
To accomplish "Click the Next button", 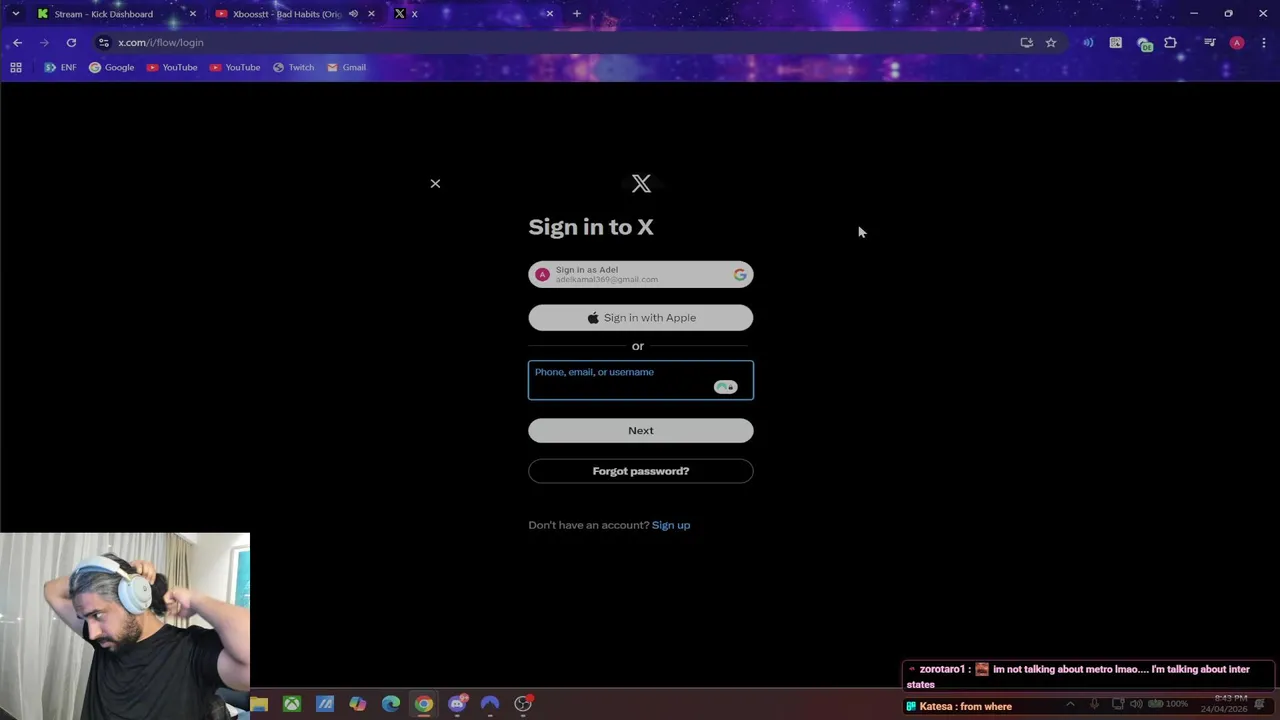I will (x=641, y=431).
